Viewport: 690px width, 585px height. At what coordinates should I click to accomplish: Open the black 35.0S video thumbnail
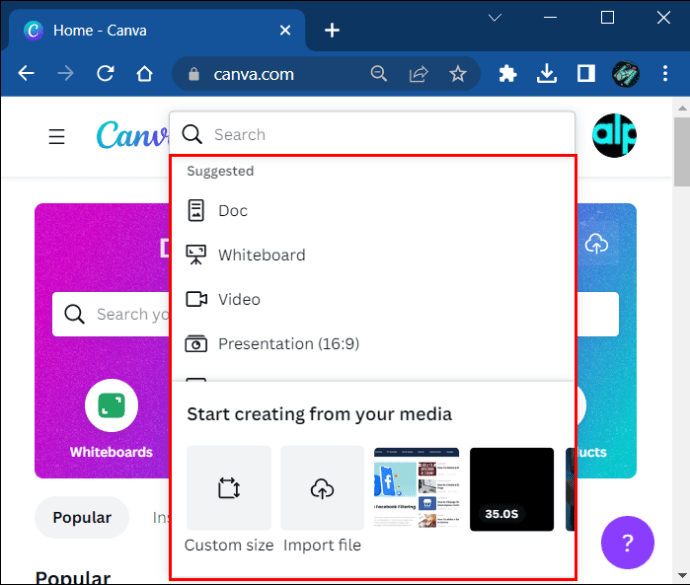(x=512, y=489)
